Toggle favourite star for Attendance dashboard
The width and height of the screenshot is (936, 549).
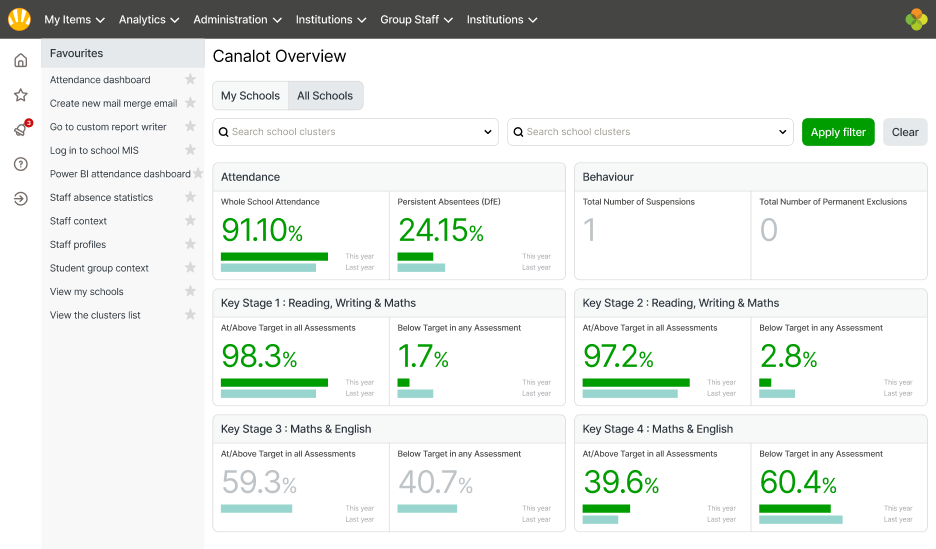(190, 80)
